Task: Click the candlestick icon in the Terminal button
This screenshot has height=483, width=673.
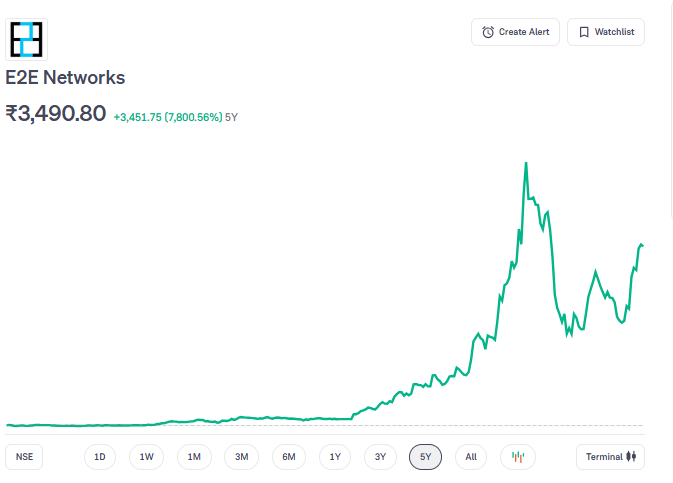Action: [631, 457]
